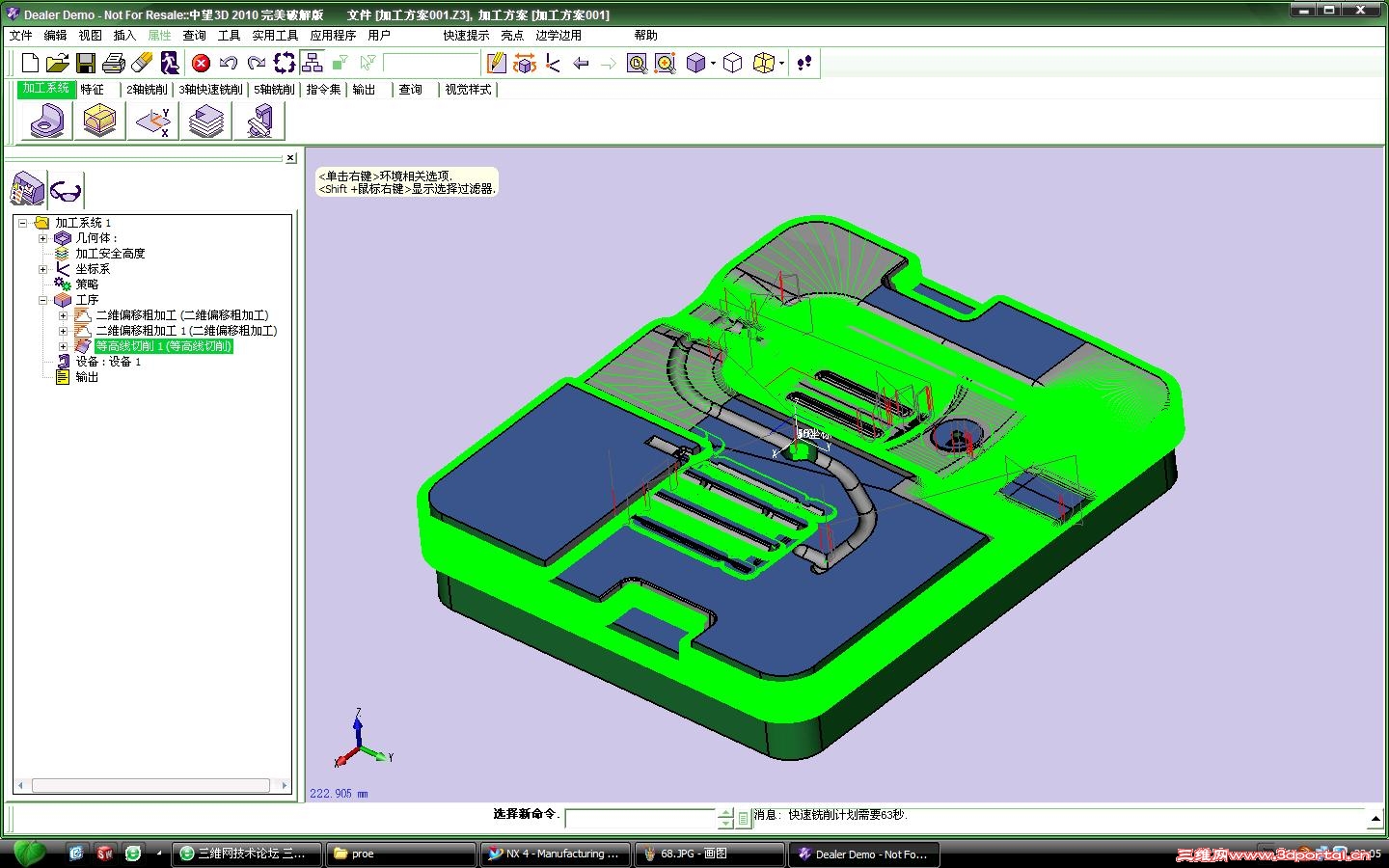Close the left manager panel
Image resolution: width=1389 pixels, height=868 pixels.
click(290, 157)
